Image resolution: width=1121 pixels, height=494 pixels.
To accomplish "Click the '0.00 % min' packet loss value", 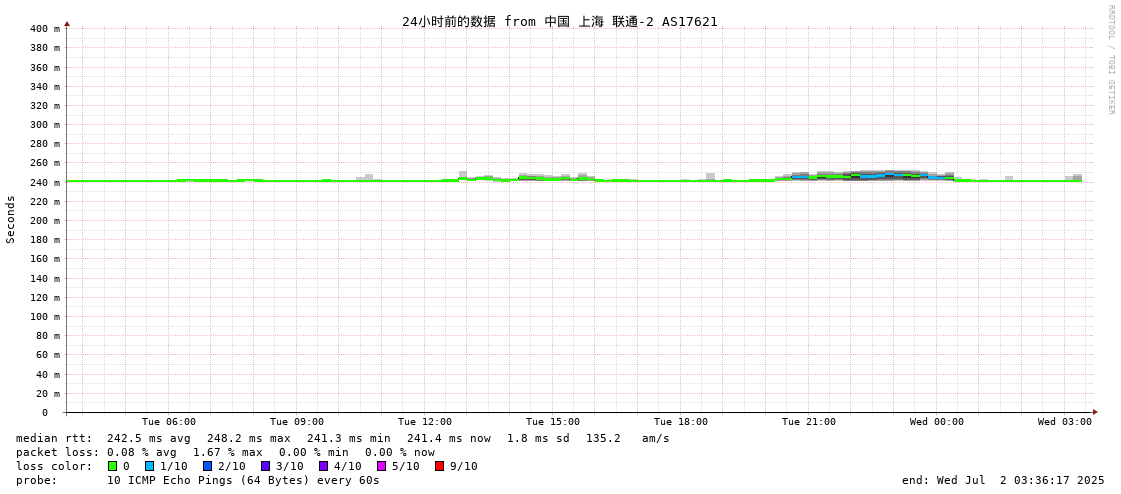I will 313,453.
